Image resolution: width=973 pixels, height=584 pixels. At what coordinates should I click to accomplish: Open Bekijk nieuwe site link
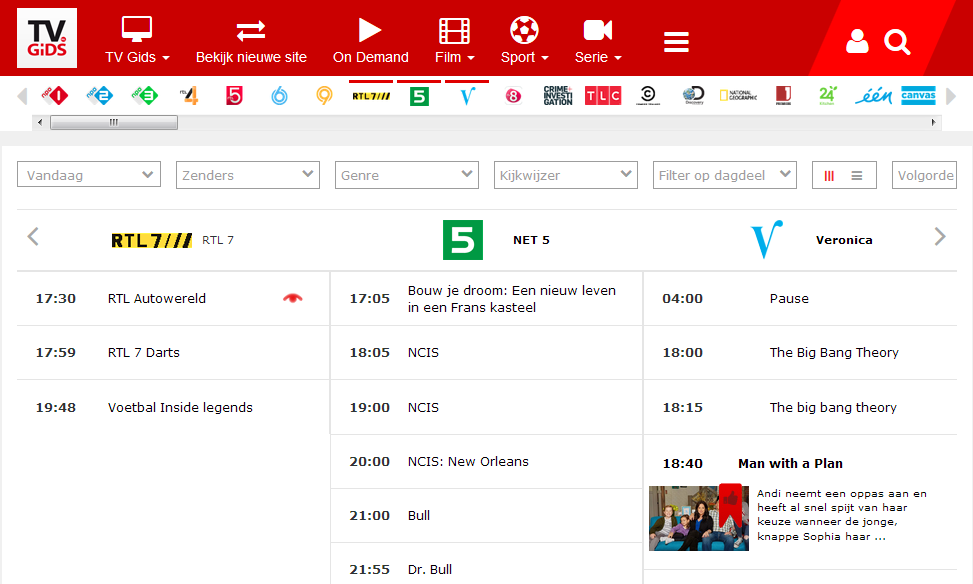pyautogui.click(x=251, y=40)
